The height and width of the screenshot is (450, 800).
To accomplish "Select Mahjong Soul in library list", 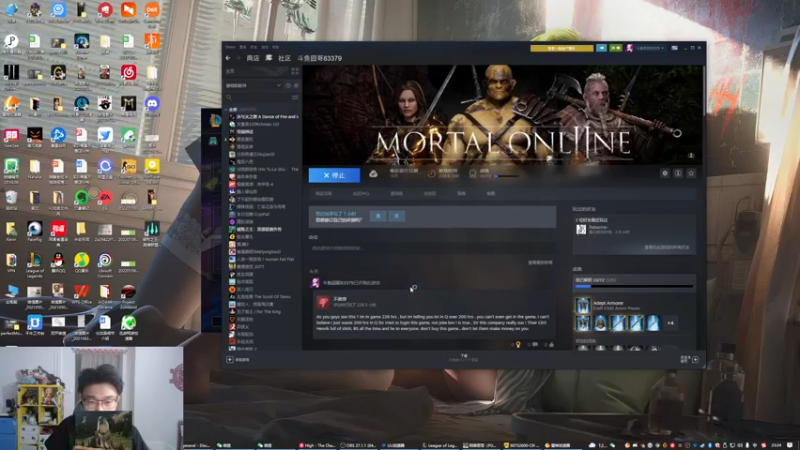I will 255,252.
